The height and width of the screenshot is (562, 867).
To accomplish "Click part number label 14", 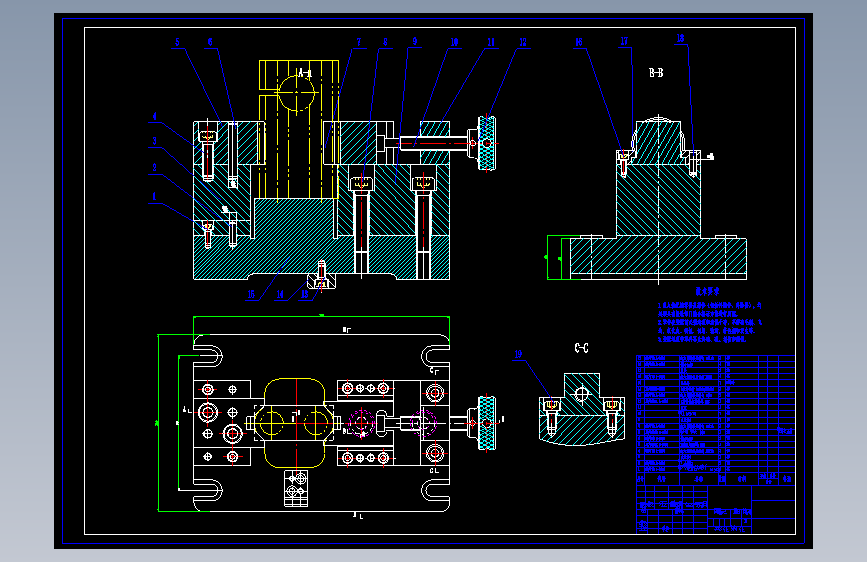I will pyautogui.click(x=280, y=294).
